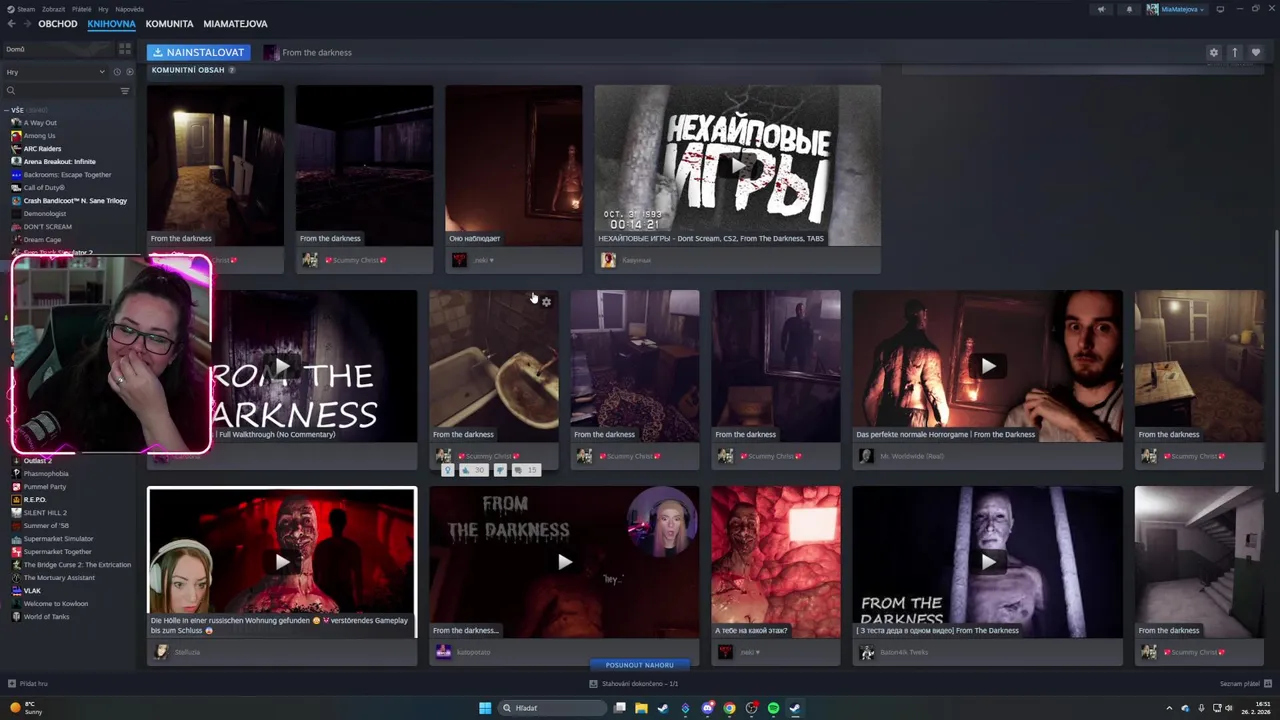Open the Přátelé menu
This screenshot has width=1280, height=720.
tap(81, 9)
